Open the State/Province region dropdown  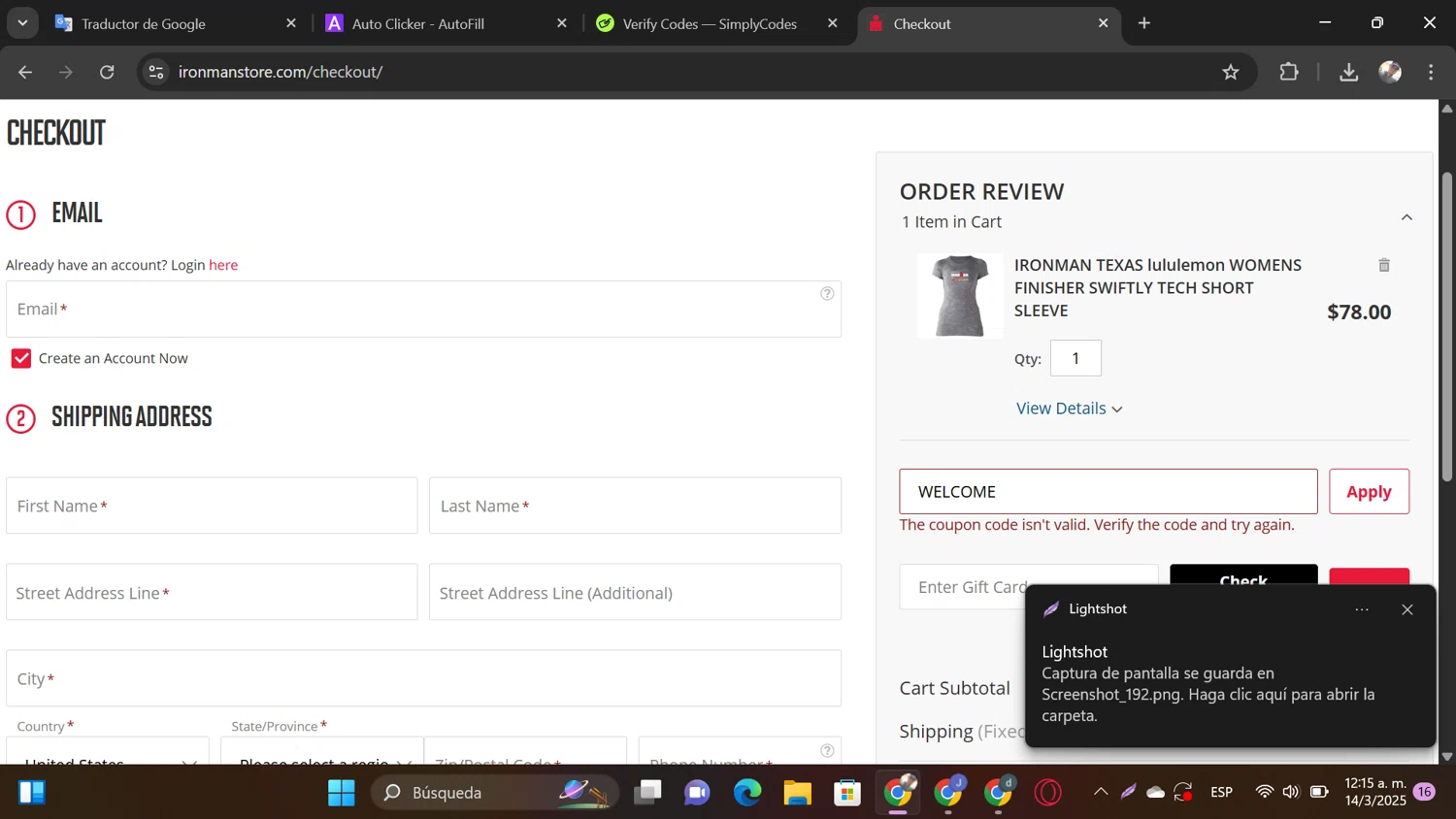point(322,751)
